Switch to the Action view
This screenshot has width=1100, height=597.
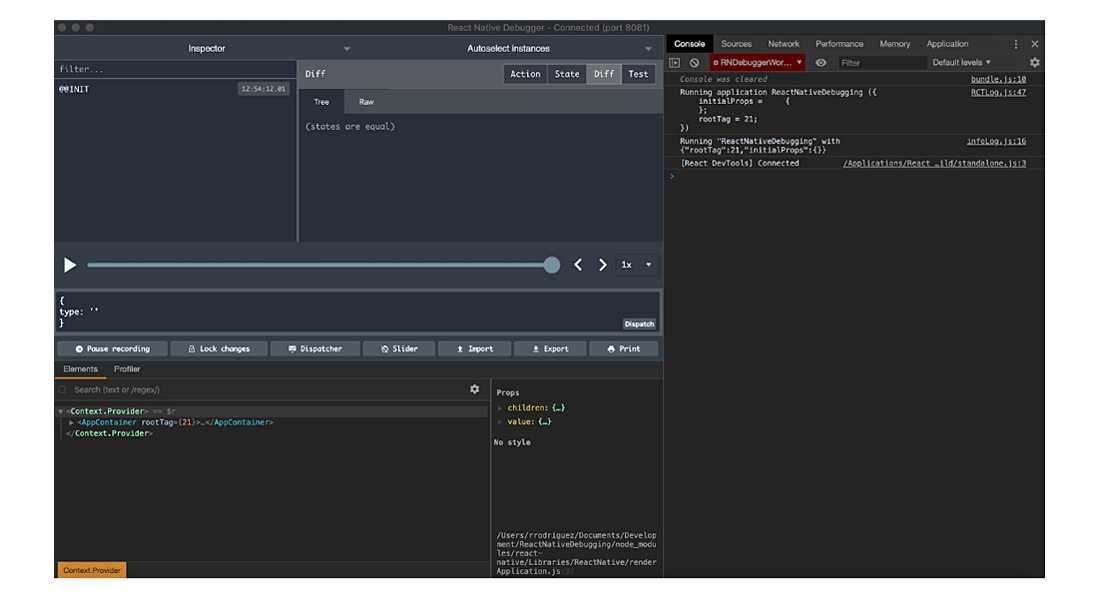click(525, 74)
